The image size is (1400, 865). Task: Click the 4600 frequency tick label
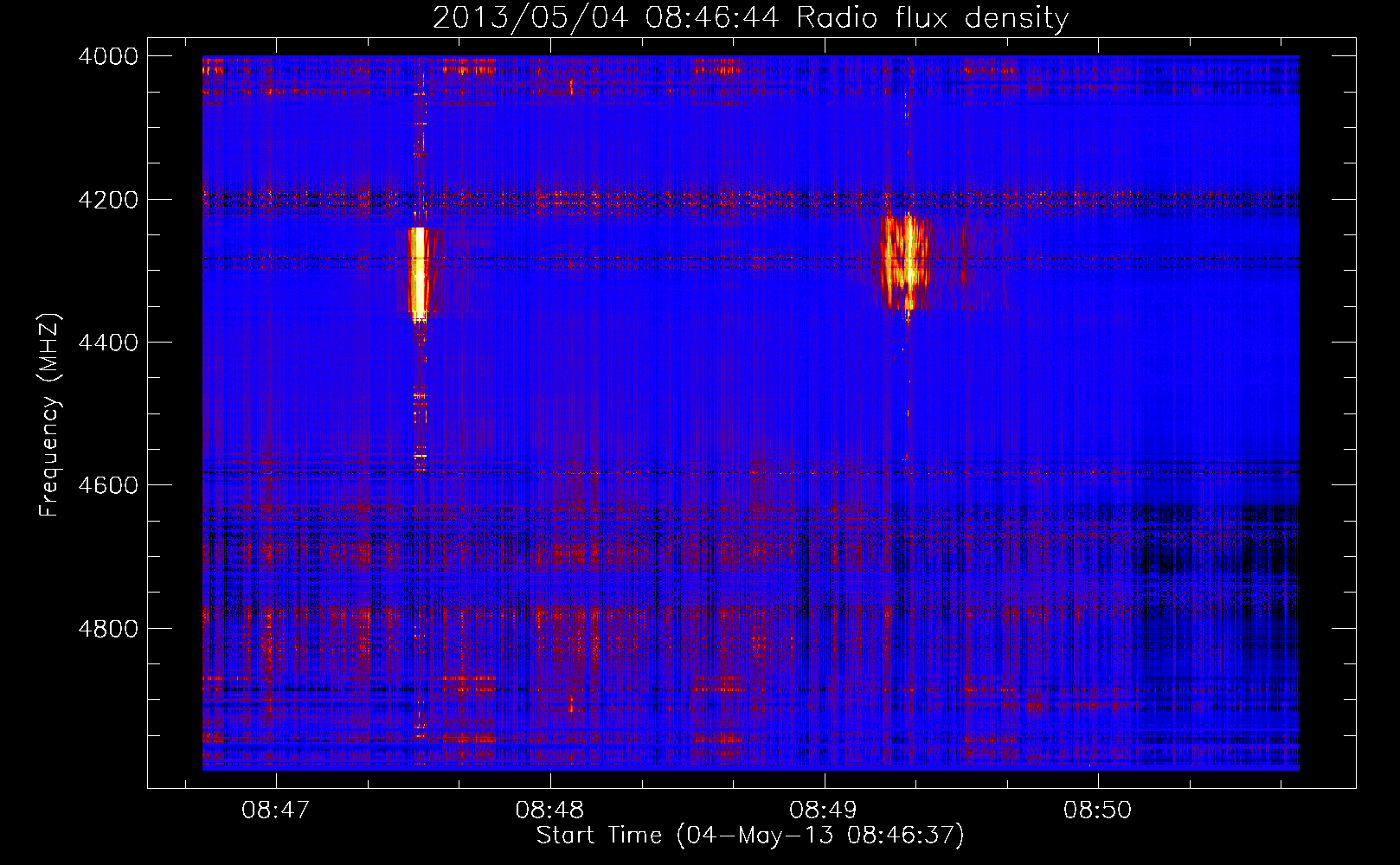coord(108,485)
